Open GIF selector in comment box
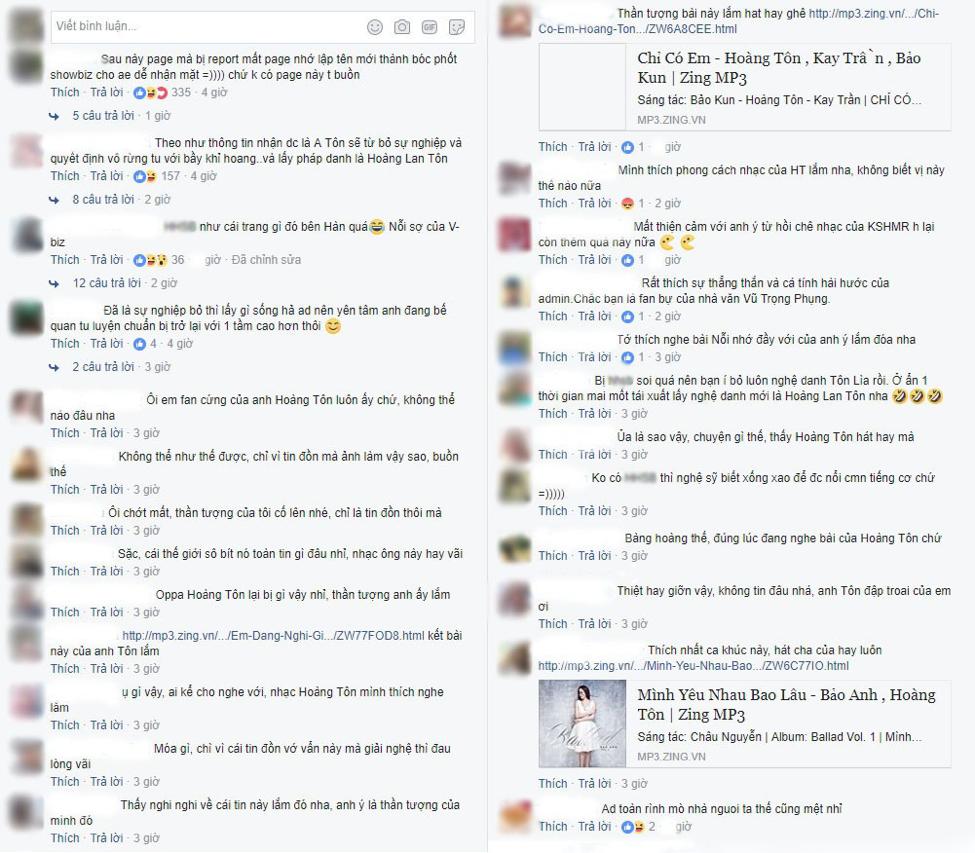975x853 pixels. coord(430,27)
